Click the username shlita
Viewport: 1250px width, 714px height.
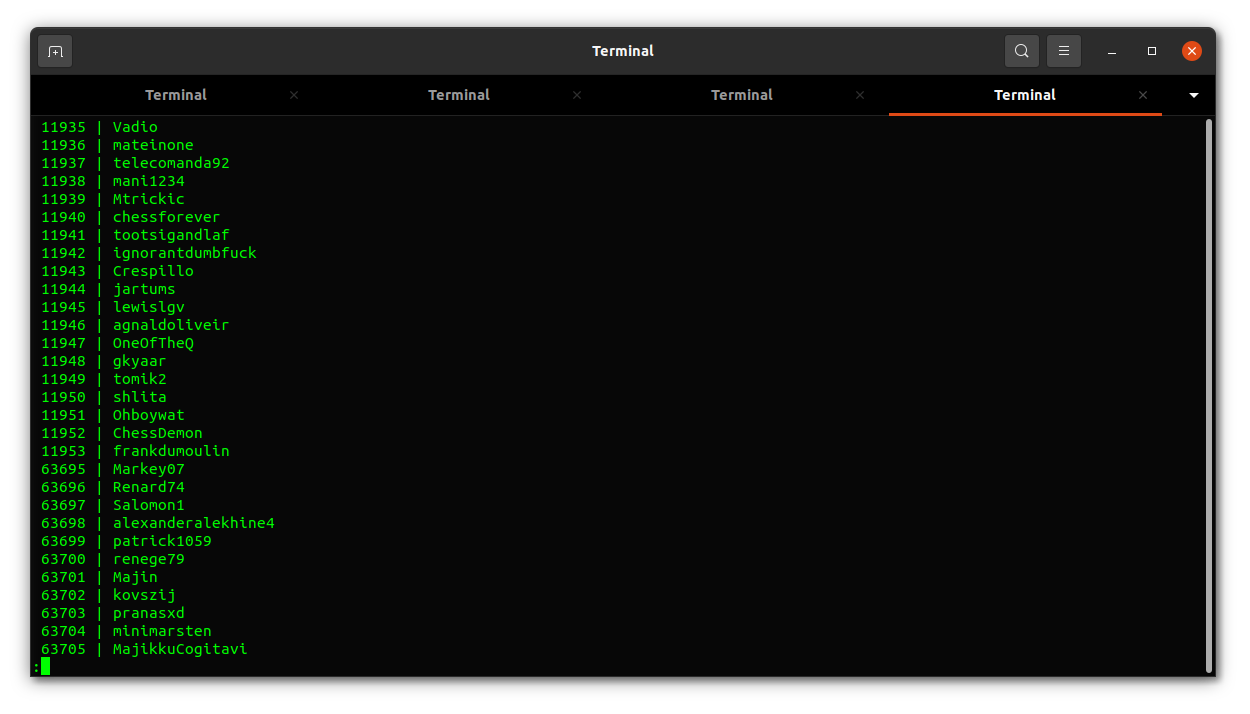(x=140, y=397)
